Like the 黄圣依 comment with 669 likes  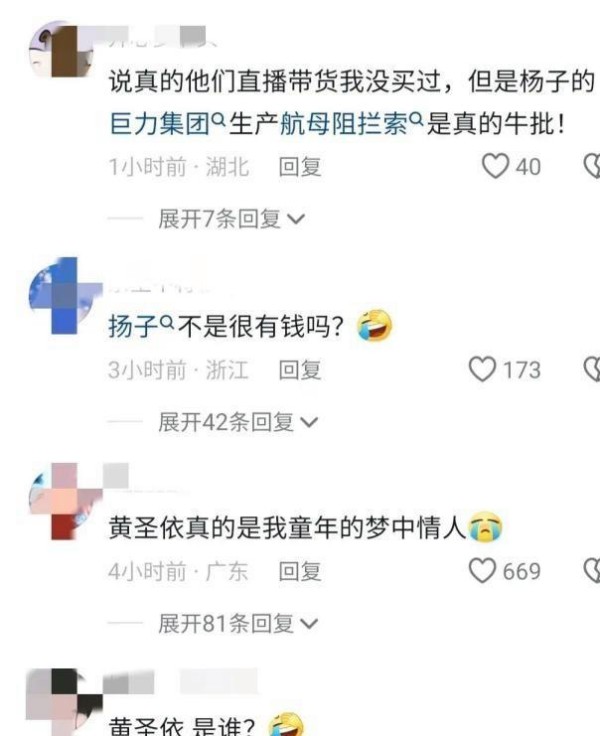pos(482,571)
